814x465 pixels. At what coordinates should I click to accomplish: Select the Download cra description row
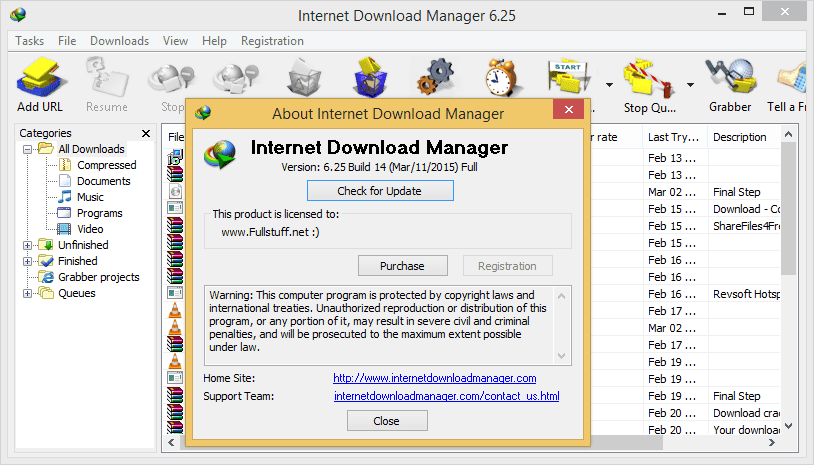[x=746, y=413]
